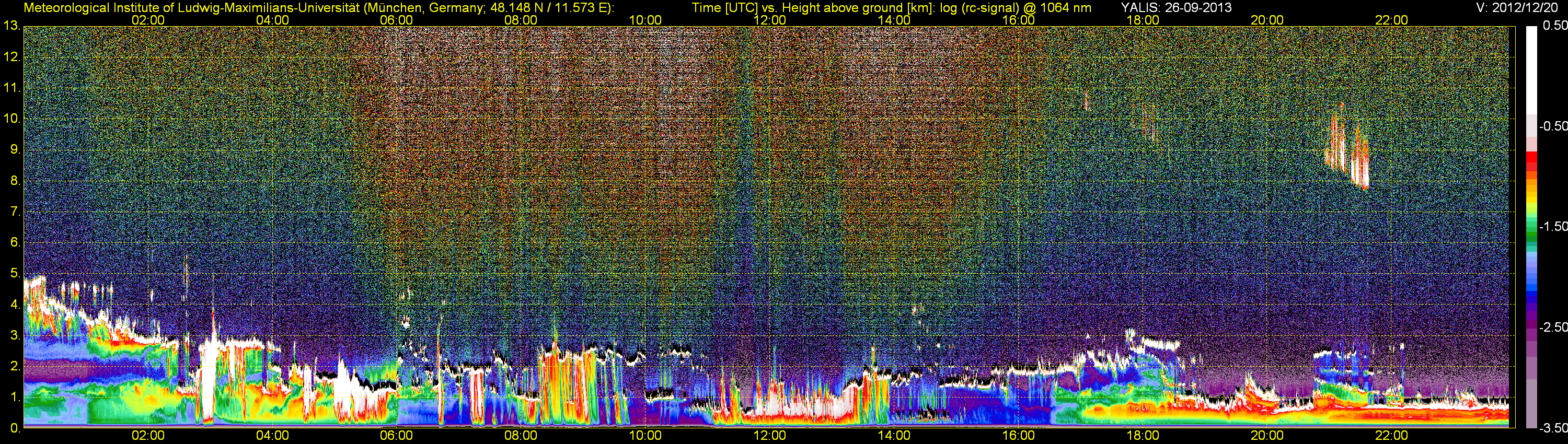Select the 14:00 label on the top time axis
Image resolution: width=1568 pixels, height=444 pixels.
(x=894, y=20)
